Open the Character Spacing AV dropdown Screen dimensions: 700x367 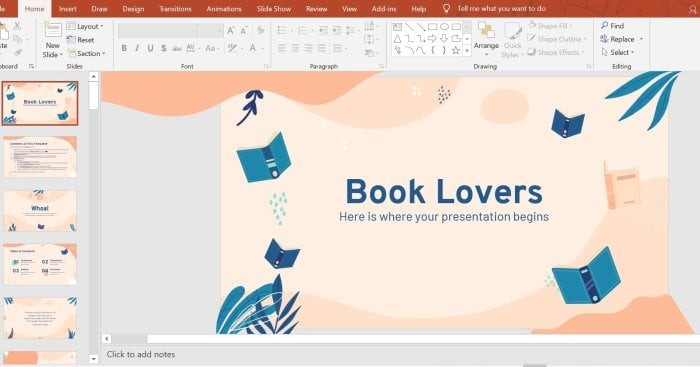[x=193, y=48]
